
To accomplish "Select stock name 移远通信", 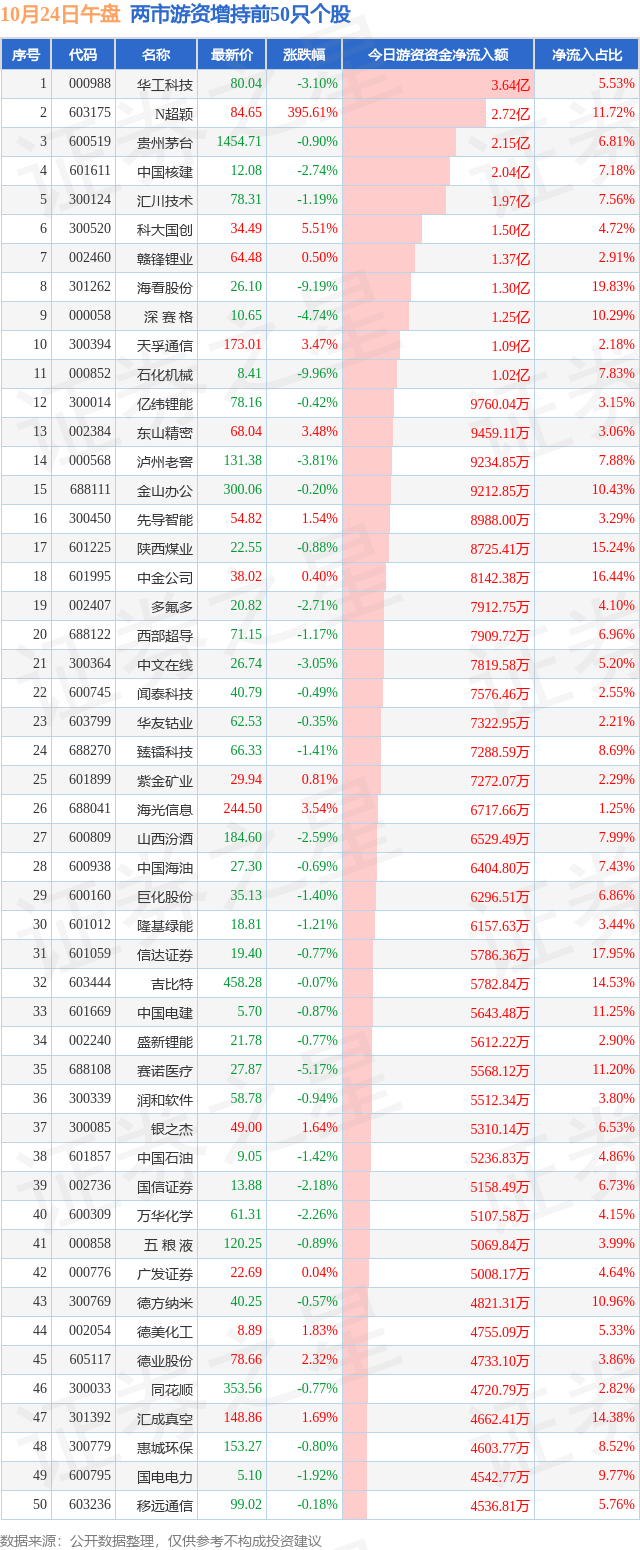I will coord(165,1505).
